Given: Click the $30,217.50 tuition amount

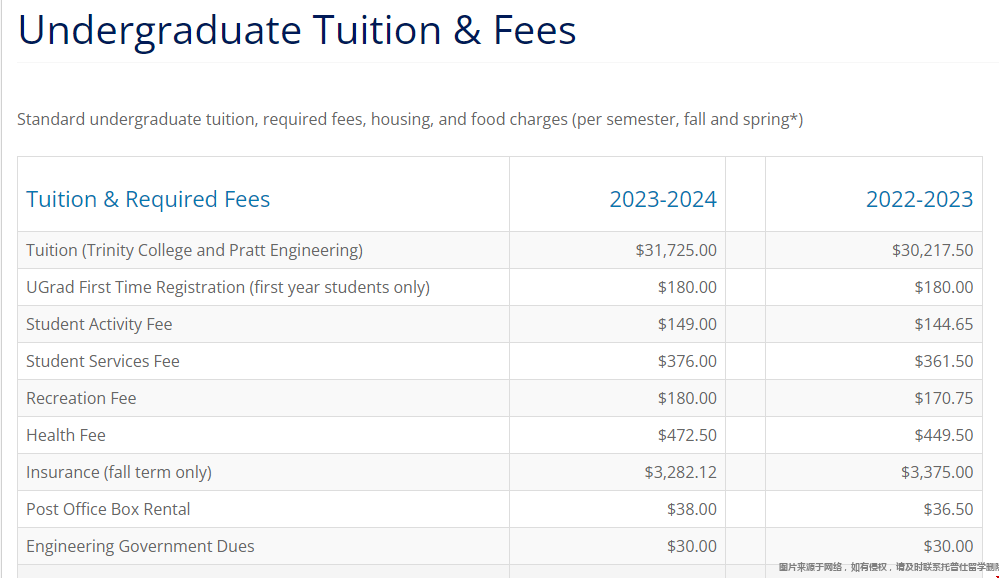Looking at the screenshot, I should pyautogui.click(x=932, y=250).
